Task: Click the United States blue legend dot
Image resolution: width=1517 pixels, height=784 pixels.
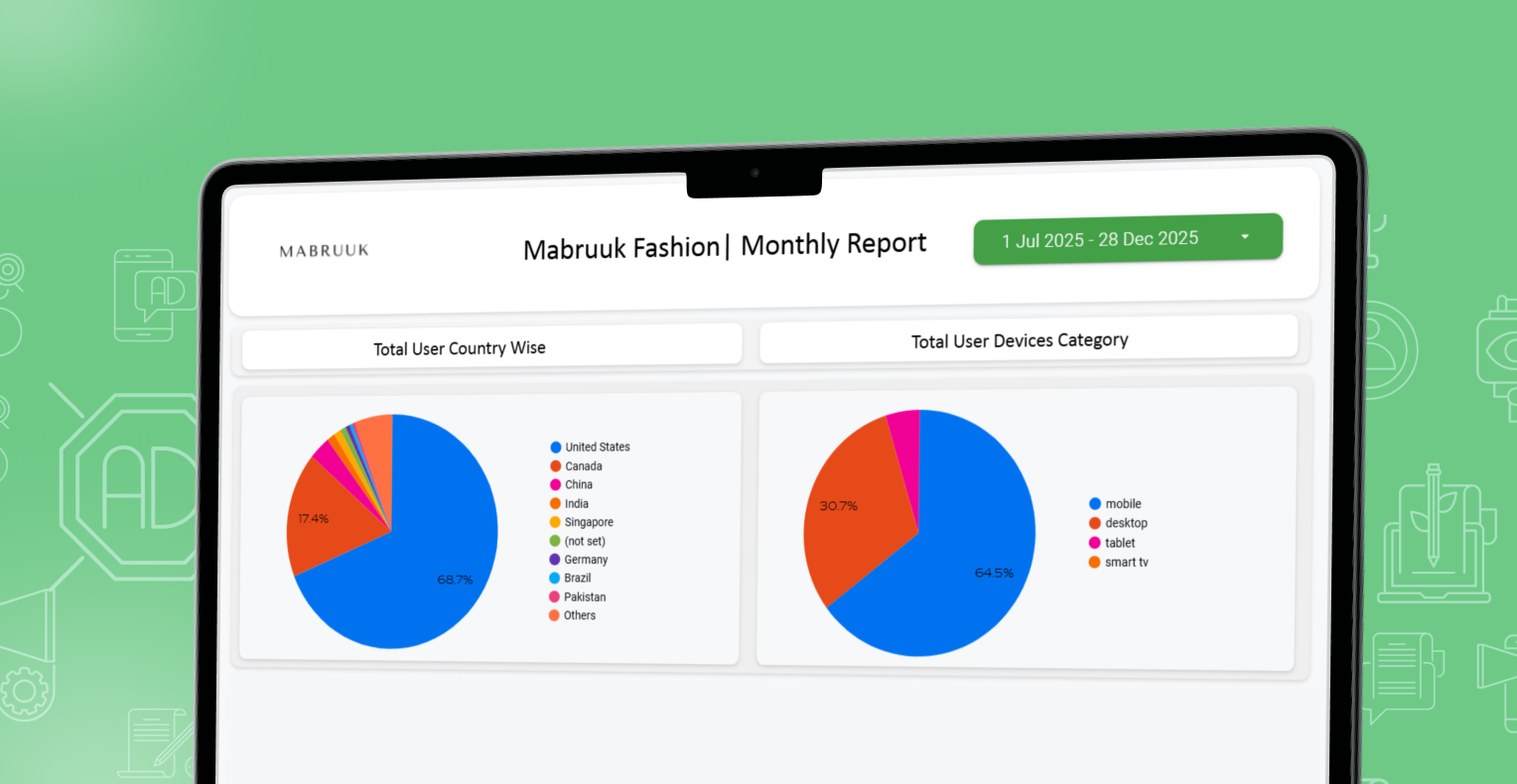Action: point(556,448)
